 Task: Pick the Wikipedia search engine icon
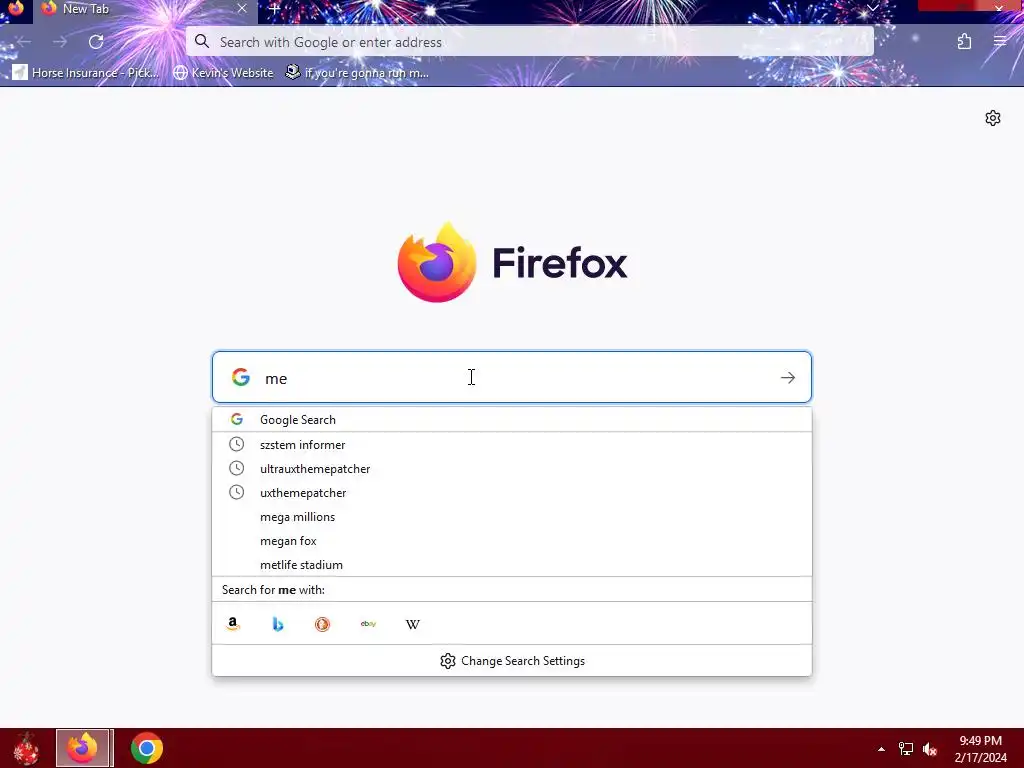click(x=413, y=624)
